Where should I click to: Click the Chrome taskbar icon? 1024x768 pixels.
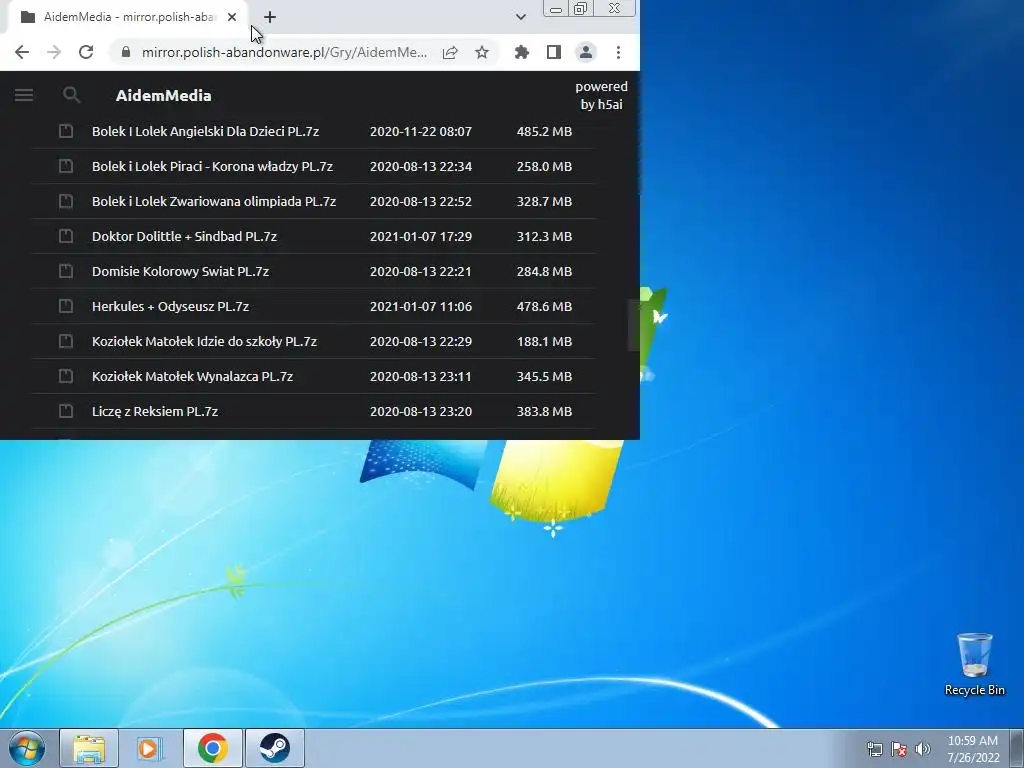213,748
